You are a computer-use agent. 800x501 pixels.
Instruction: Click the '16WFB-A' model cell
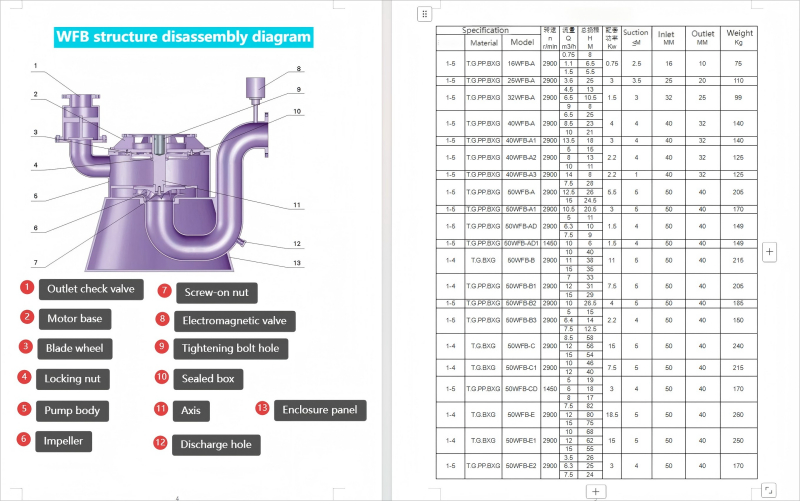[521, 63]
